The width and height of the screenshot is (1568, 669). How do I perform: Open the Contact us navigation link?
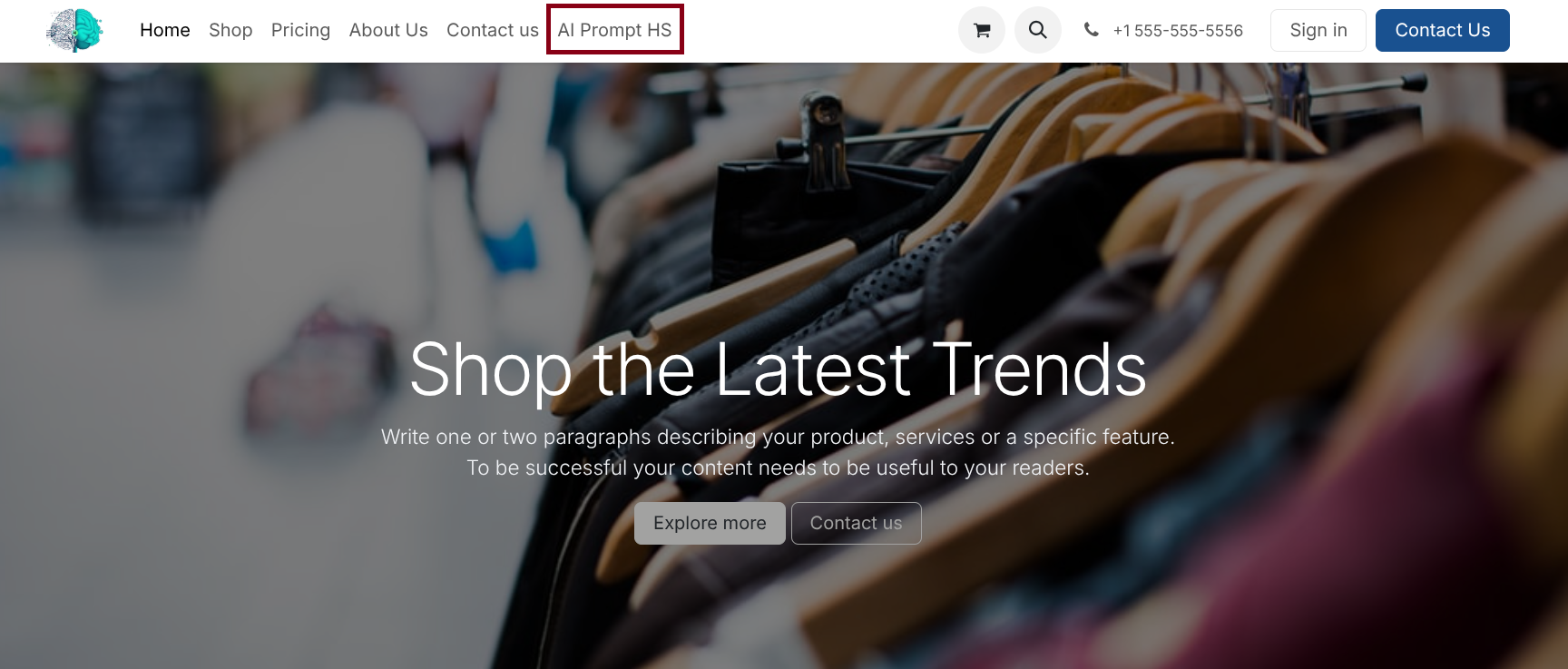coord(493,30)
